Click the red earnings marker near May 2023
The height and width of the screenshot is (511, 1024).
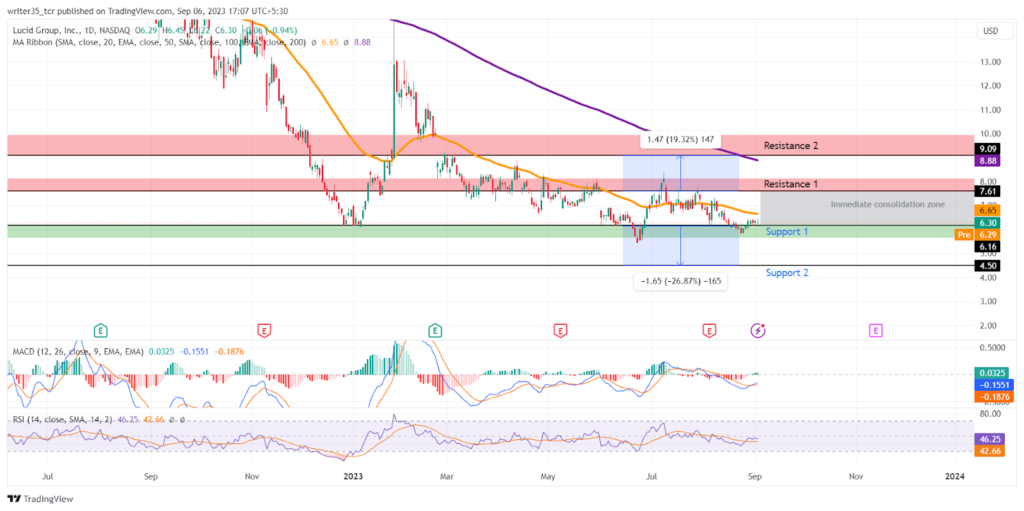coord(560,331)
